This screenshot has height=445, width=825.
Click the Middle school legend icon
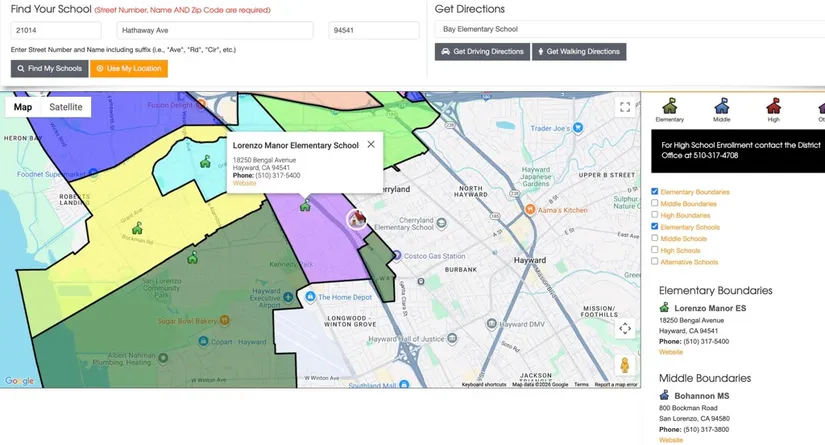[x=721, y=106]
